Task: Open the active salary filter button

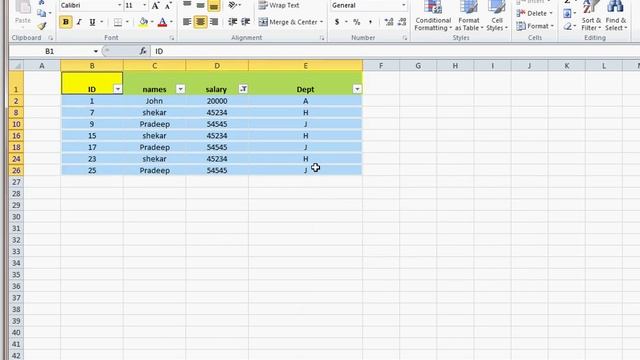Action: [x=243, y=89]
